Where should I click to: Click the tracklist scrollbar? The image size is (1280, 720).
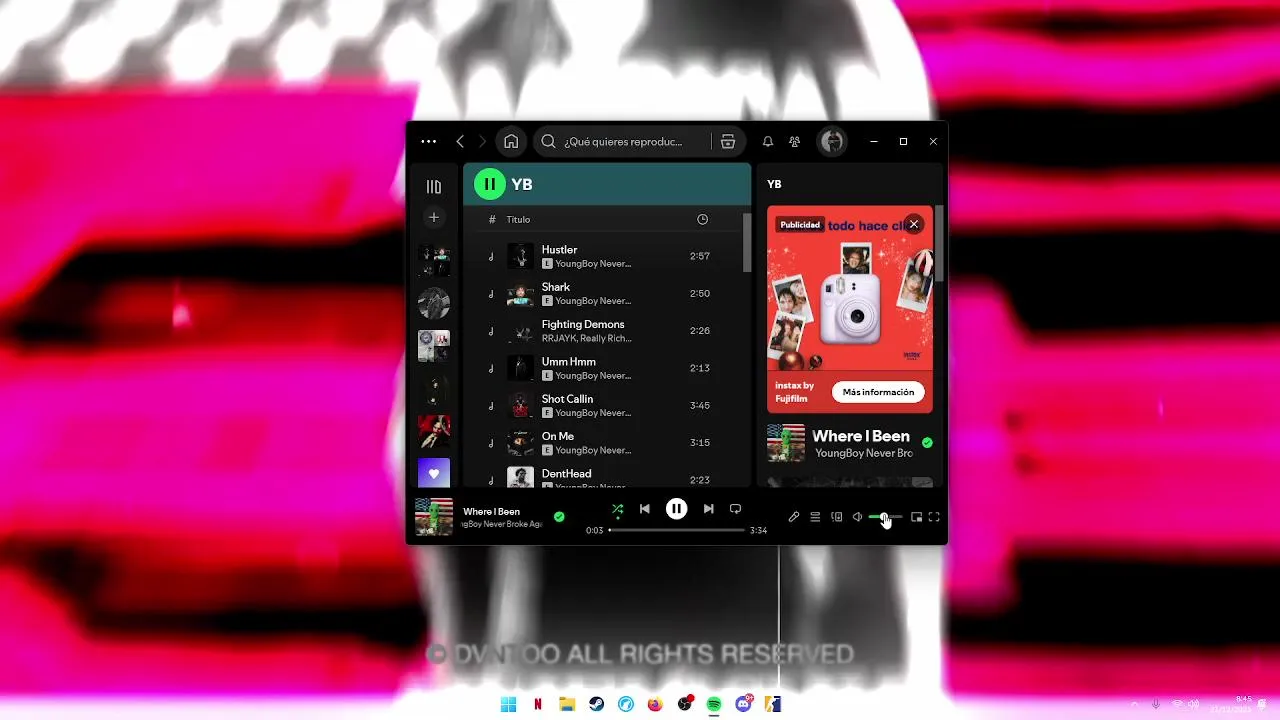[746, 242]
